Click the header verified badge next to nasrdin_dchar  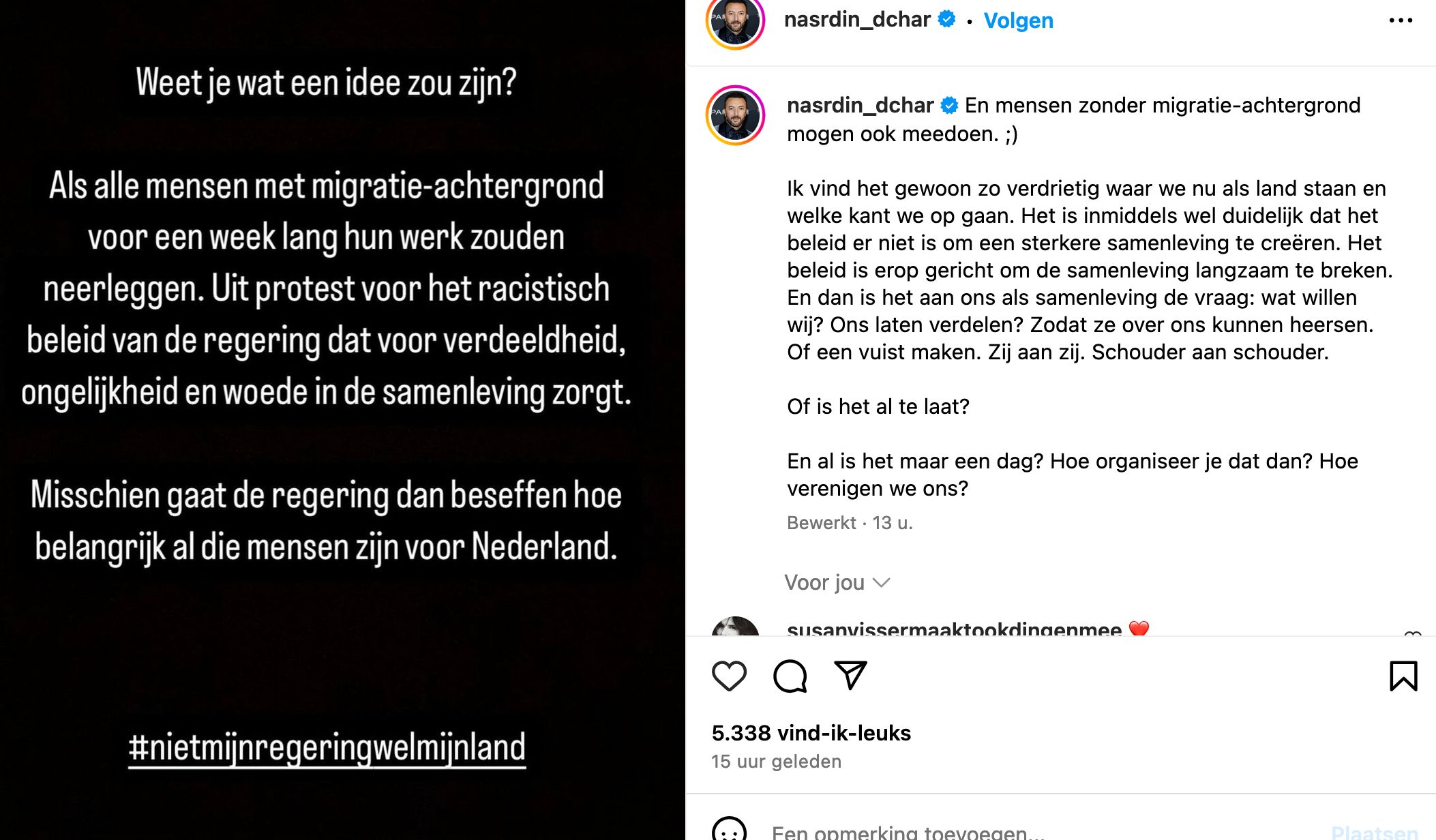point(946,19)
